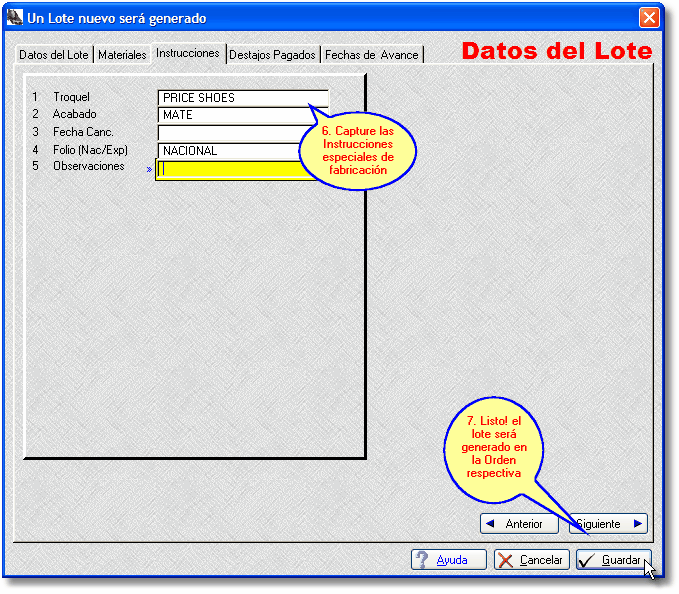This screenshot has width=679, height=594.
Task: Switch to the Fechas de Avance tab
Action: (x=371, y=55)
